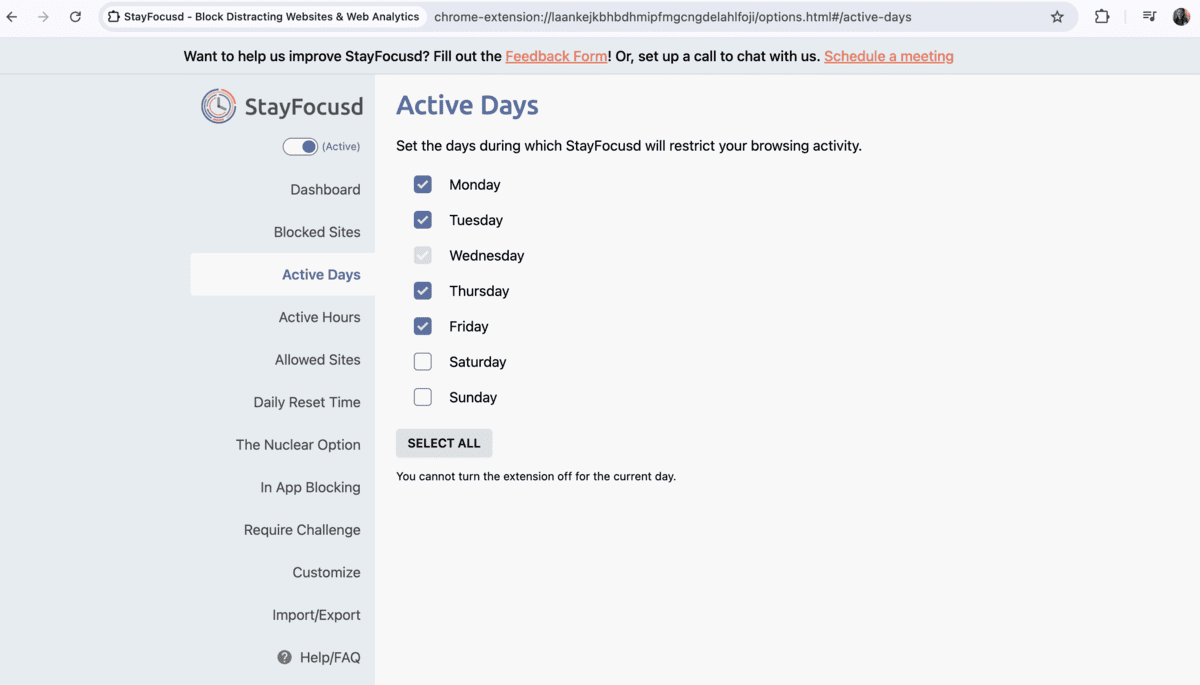Open The Nuclear Option page
The width and height of the screenshot is (1200, 685).
pos(298,445)
